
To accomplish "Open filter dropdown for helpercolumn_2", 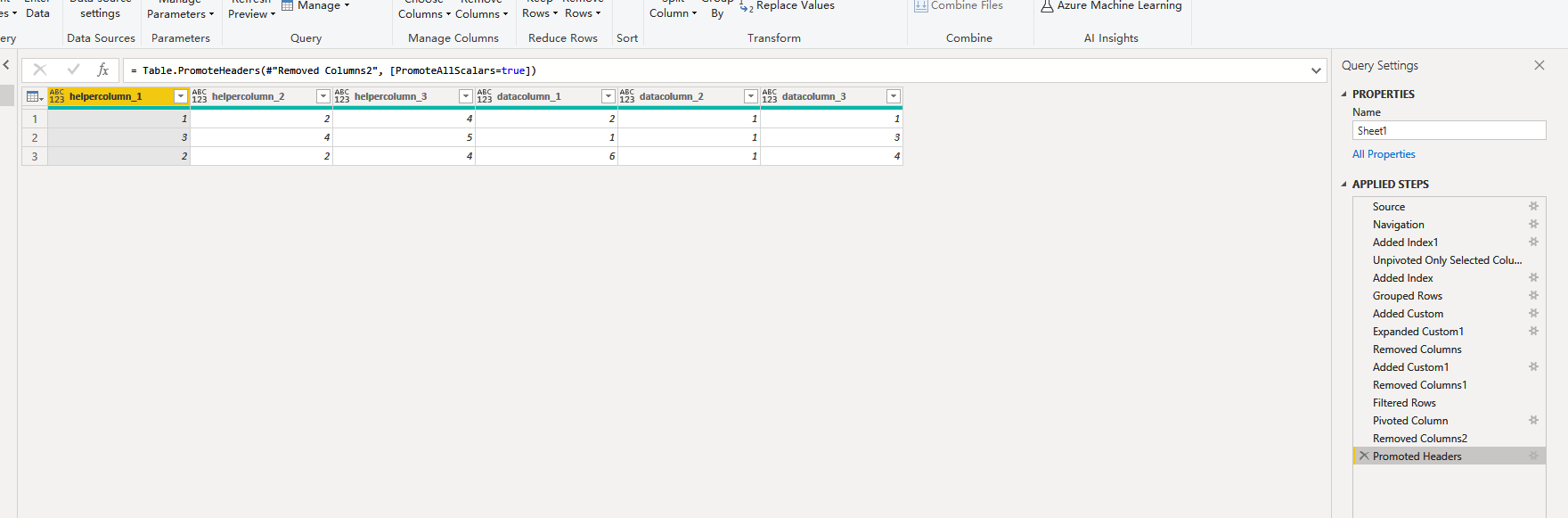I will [323, 96].
